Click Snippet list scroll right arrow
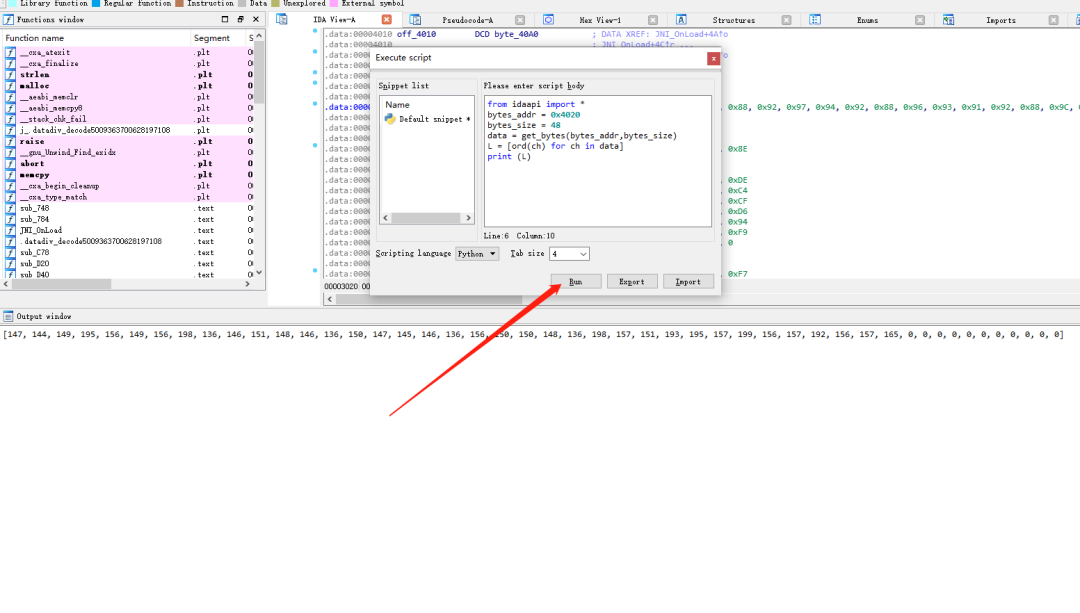The width and height of the screenshot is (1080, 613). coord(468,218)
